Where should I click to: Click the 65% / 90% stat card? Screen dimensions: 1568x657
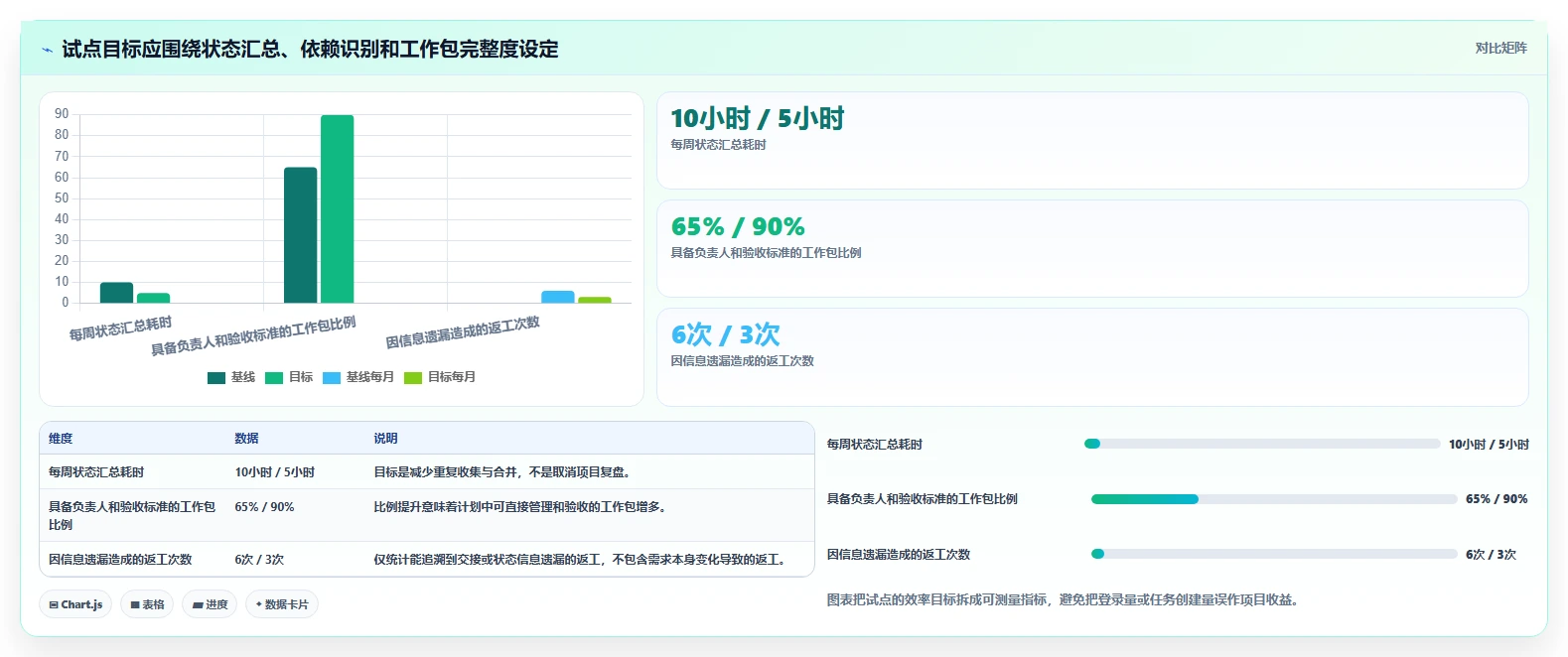click(1092, 249)
